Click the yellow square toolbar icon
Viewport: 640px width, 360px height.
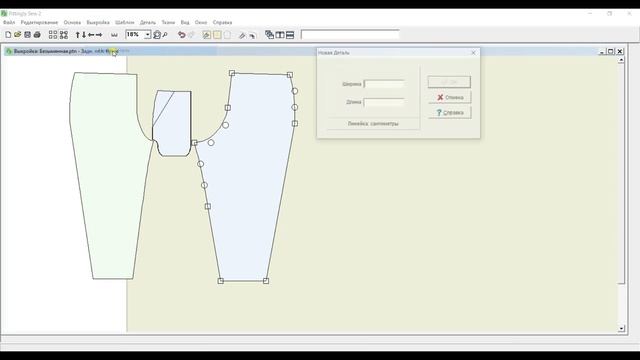[x=217, y=35]
